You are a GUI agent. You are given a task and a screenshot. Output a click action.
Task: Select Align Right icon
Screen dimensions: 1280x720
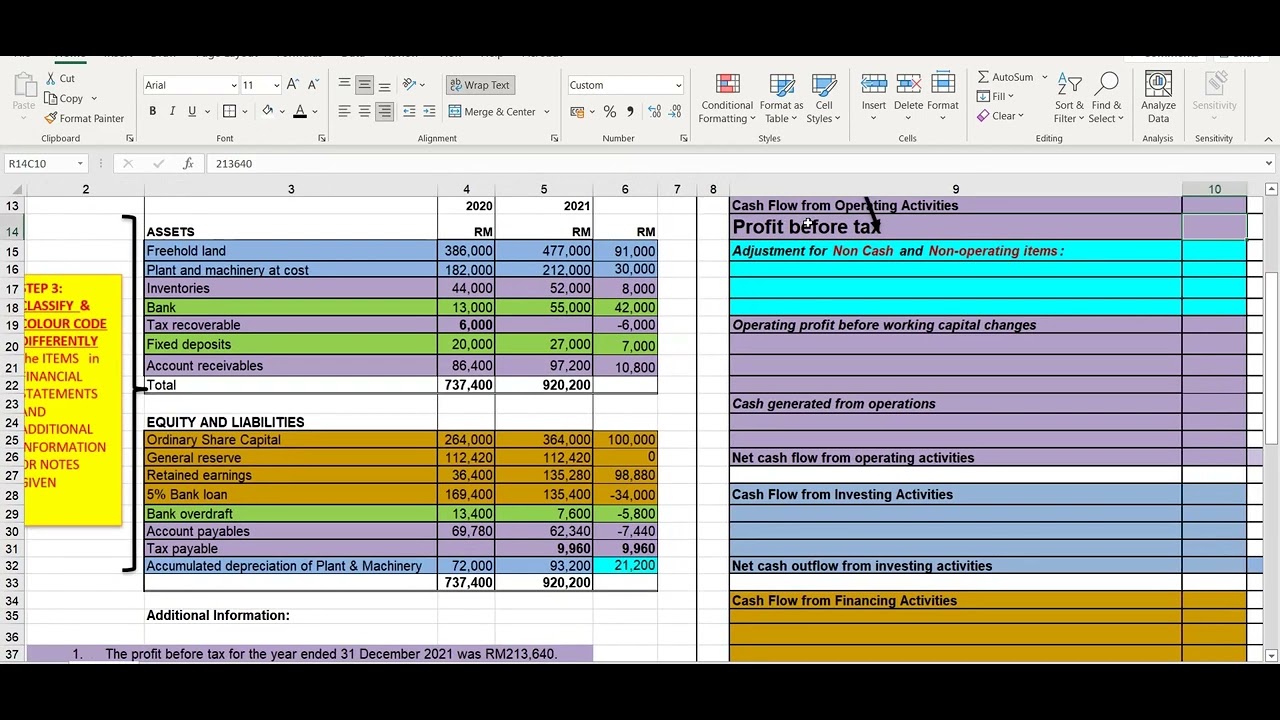tap(384, 112)
